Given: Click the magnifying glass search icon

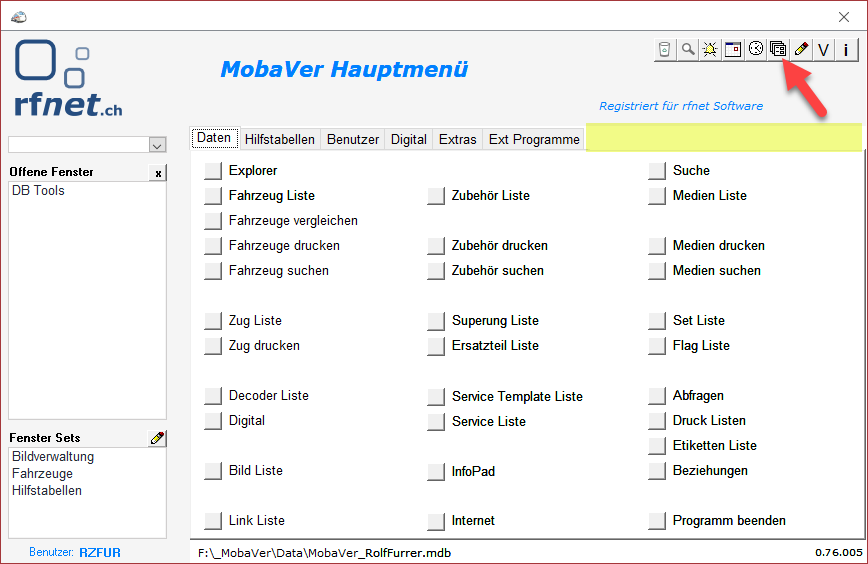Looking at the screenshot, I should (x=688, y=50).
